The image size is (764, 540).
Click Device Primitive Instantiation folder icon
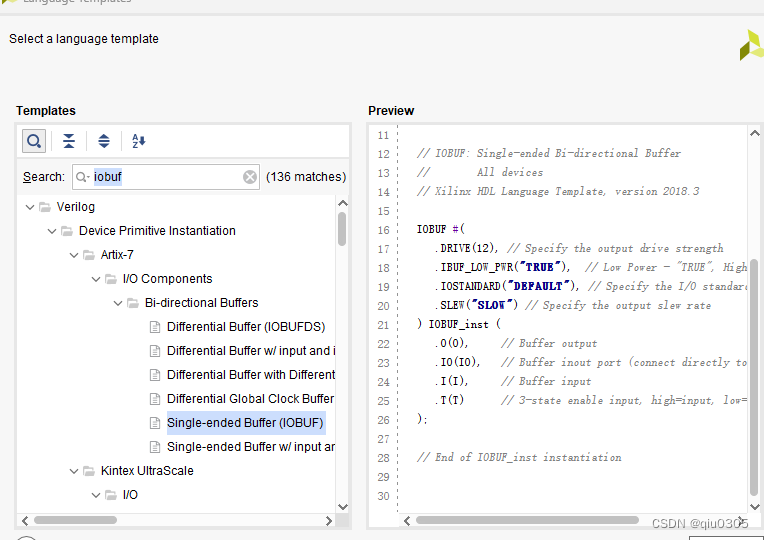coord(67,231)
